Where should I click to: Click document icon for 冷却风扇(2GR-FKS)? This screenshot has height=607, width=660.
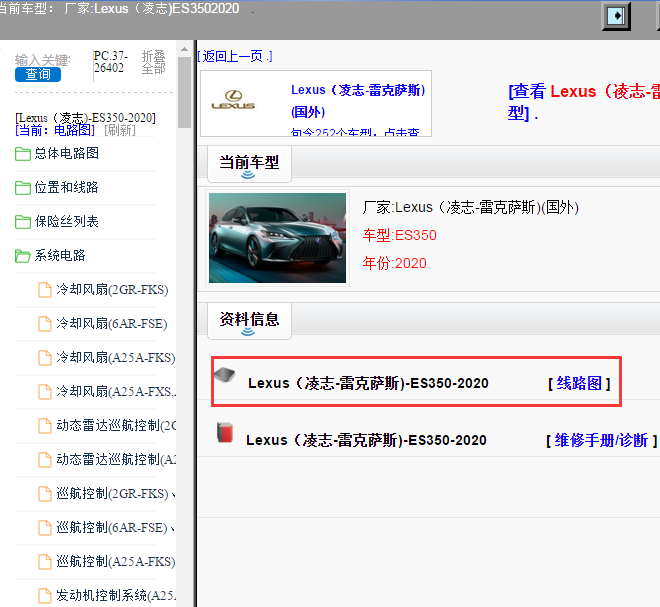(45, 290)
